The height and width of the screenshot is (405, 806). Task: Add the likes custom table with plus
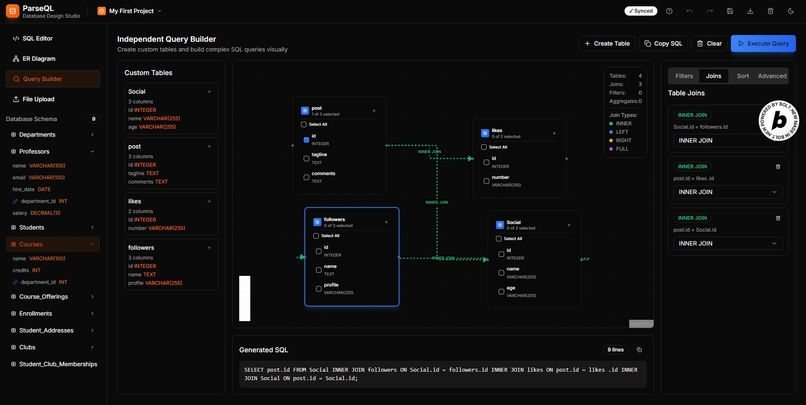(x=209, y=201)
